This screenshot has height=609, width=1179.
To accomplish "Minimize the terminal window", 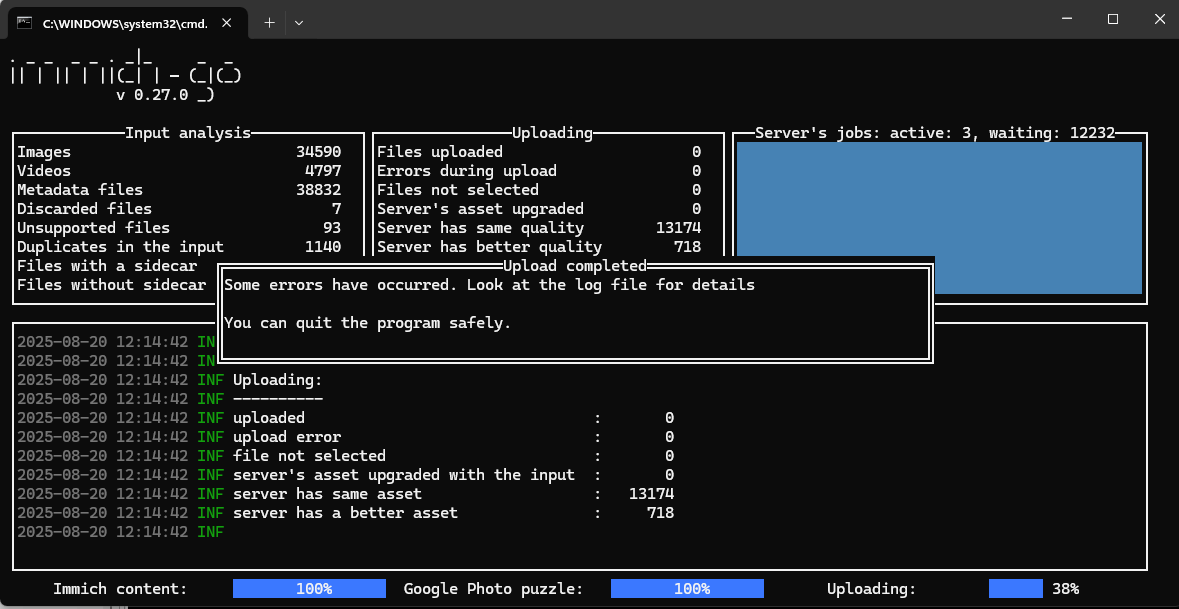I will [x=1067, y=19].
